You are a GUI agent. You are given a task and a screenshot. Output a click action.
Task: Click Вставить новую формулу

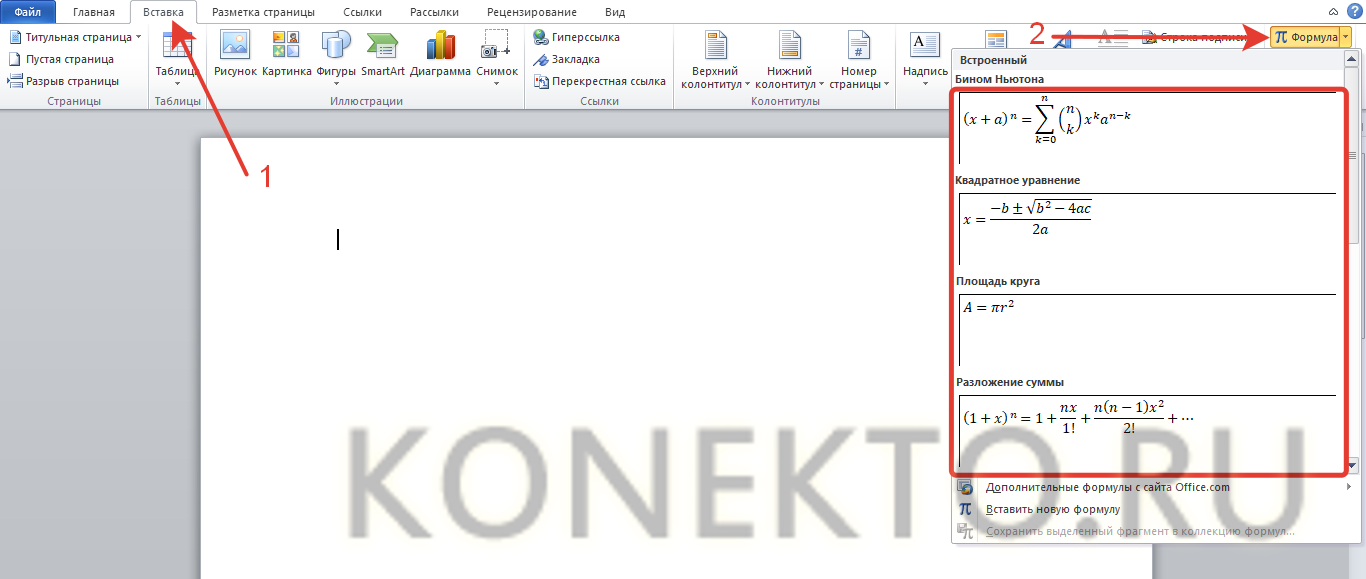coord(1052,509)
